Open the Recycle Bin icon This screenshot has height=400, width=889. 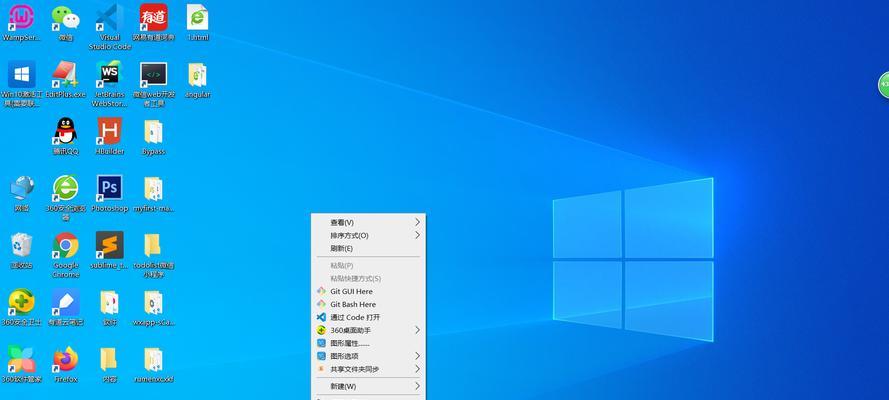coord(22,250)
